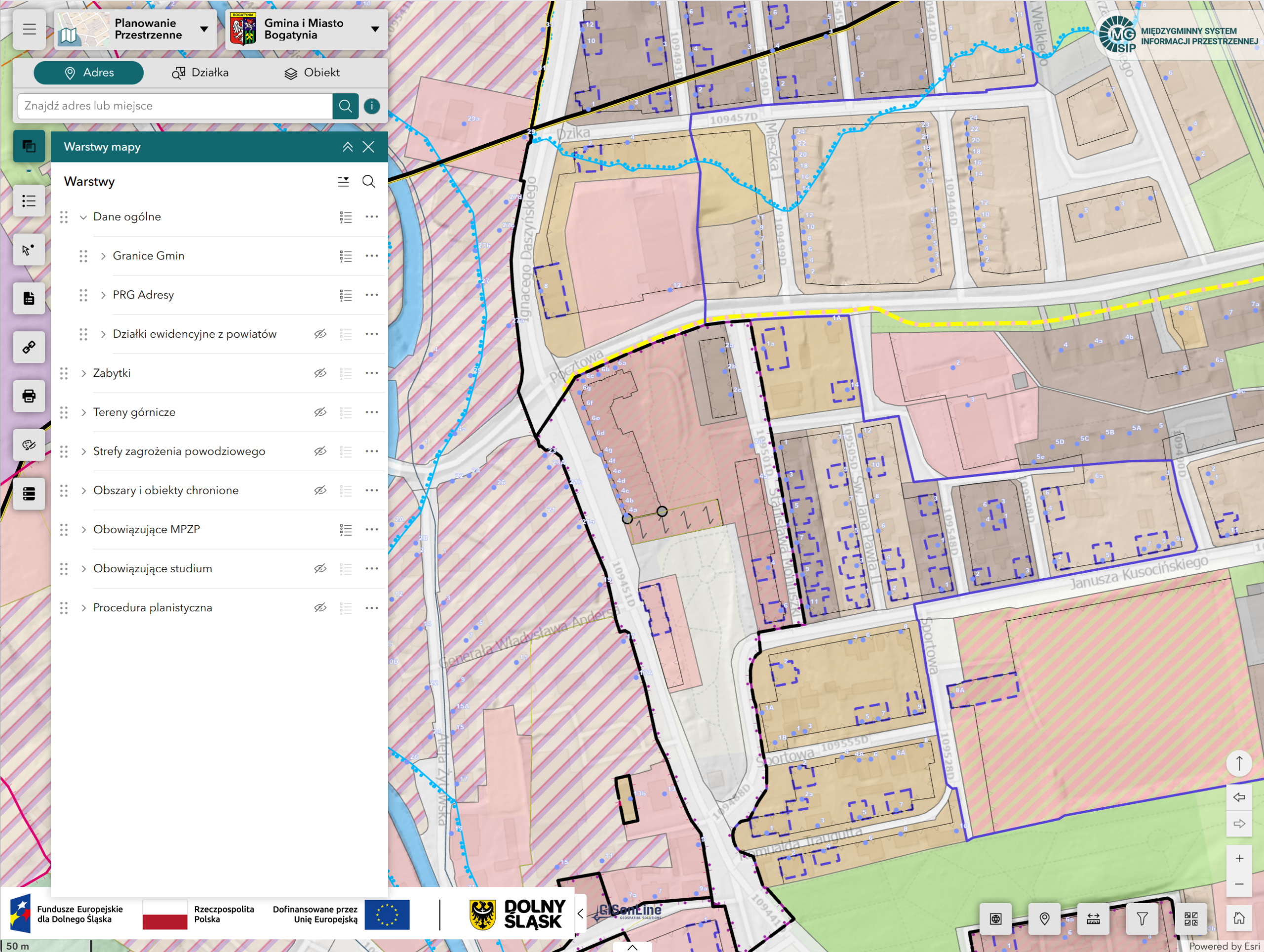Viewport: 1264px width, 952px height.
Task: Open the legend list tool in sidebar
Action: coord(29,201)
